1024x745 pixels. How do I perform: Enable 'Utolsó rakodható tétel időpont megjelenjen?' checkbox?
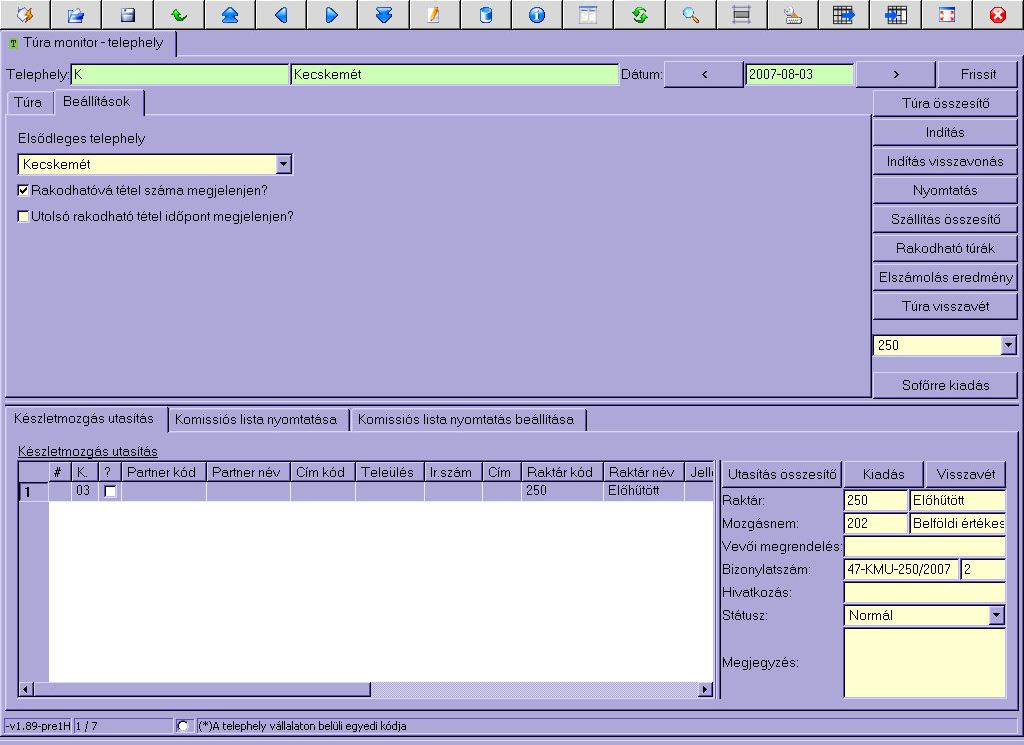pos(24,216)
